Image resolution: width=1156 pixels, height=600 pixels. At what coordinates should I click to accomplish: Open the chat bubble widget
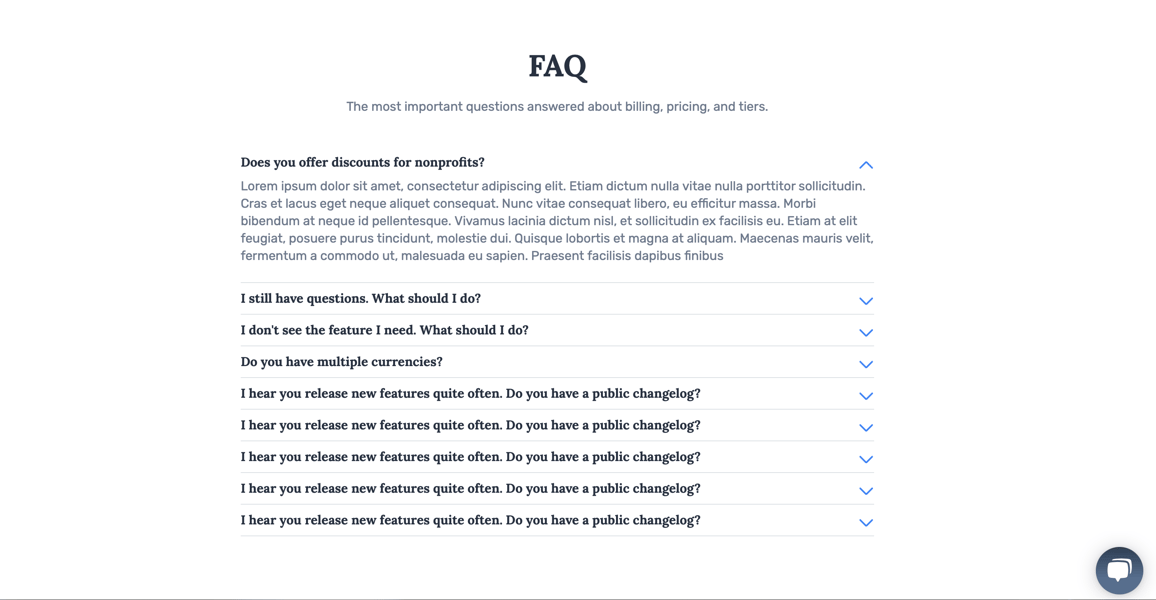(x=1118, y=570)
